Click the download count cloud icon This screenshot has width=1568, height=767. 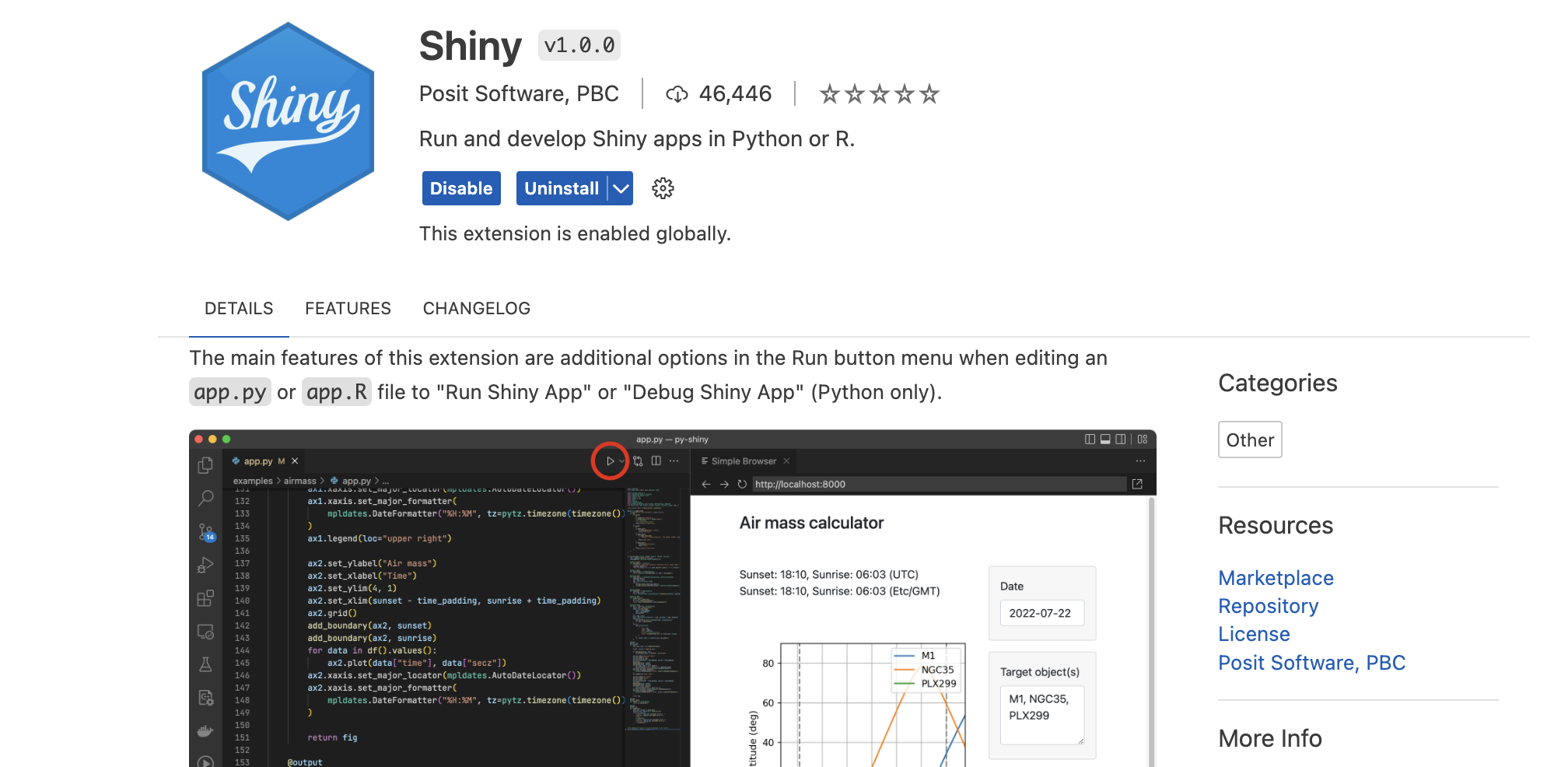click(x=677, y=94)
